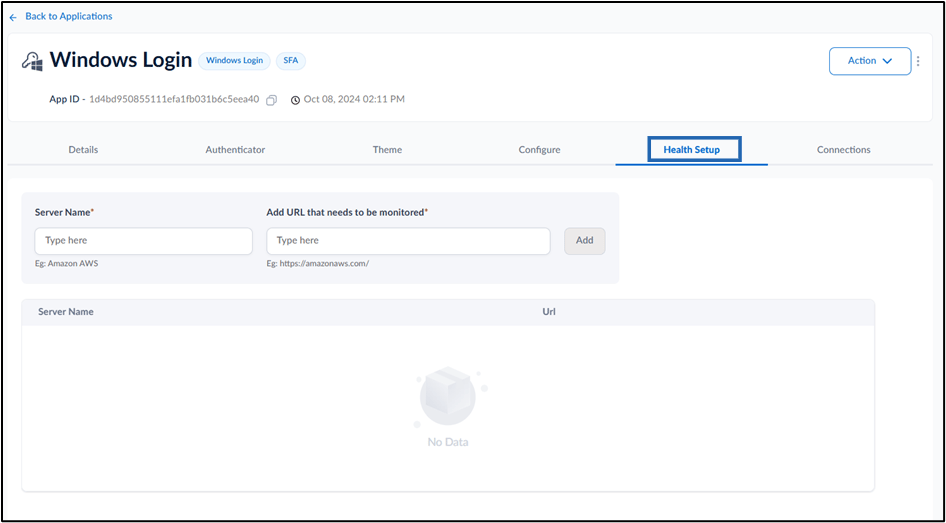Go to the Theme tab

[387, 150]
